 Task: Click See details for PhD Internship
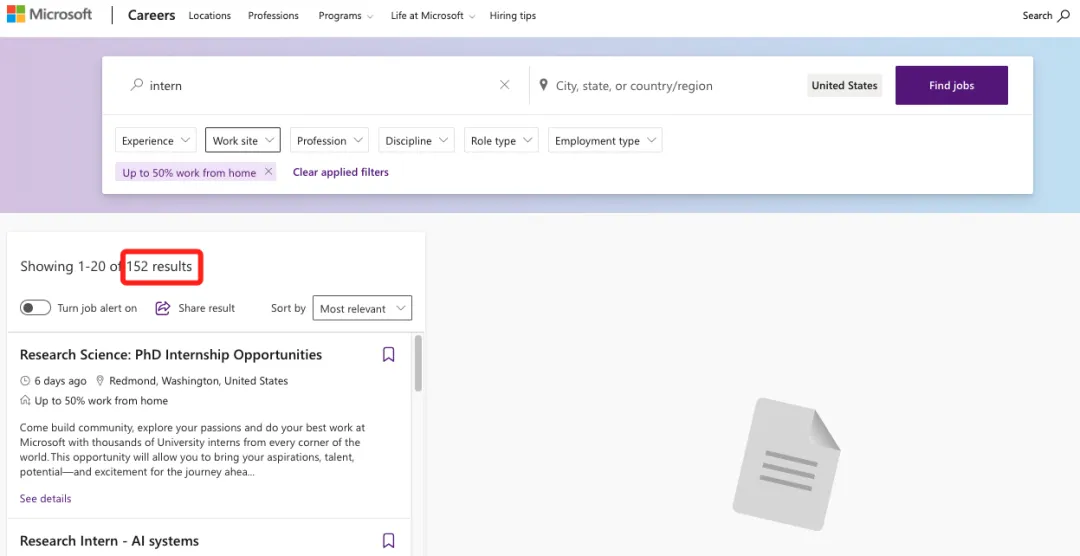[45, 498]
